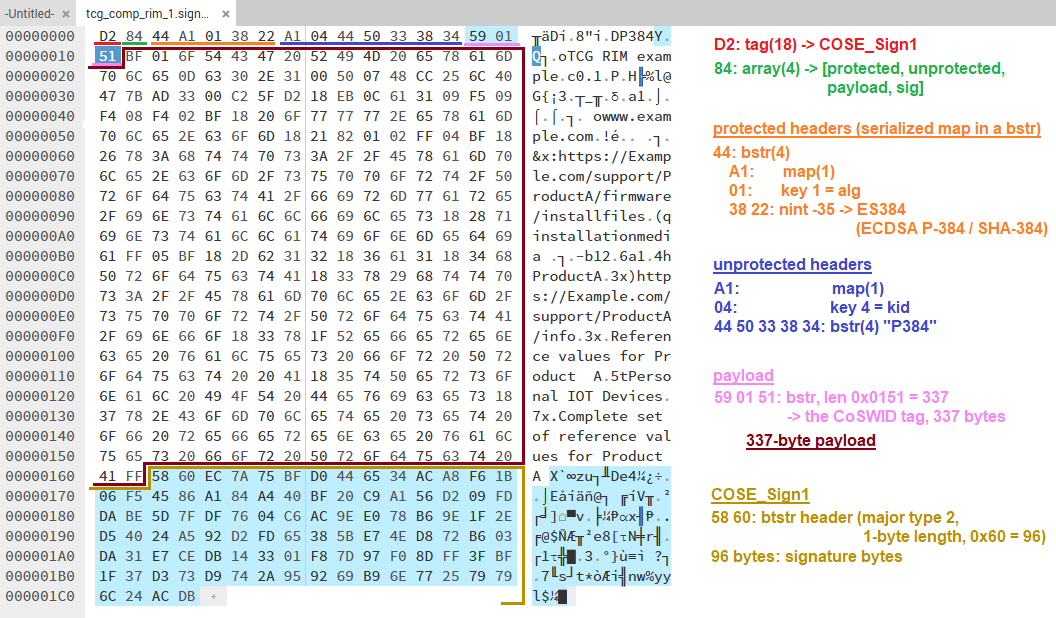Click byte 59 in row 00000000
The image size is (1056, 618).
point(477,36)
